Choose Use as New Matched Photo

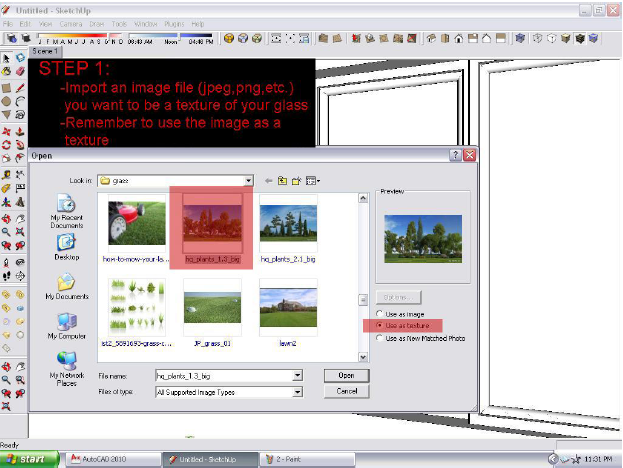pos(380,338)
